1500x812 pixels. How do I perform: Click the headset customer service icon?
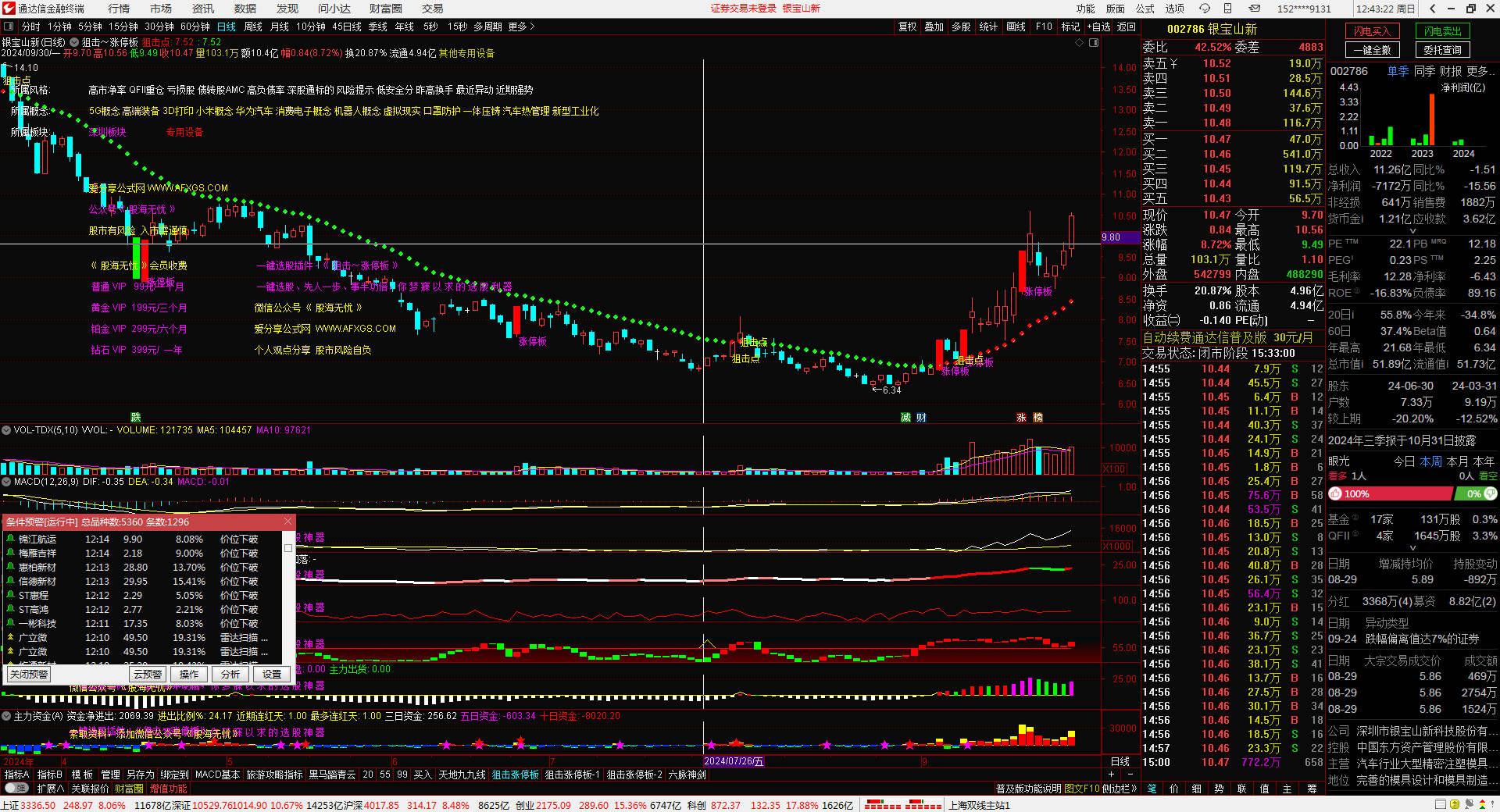[x=1204, y=9]
